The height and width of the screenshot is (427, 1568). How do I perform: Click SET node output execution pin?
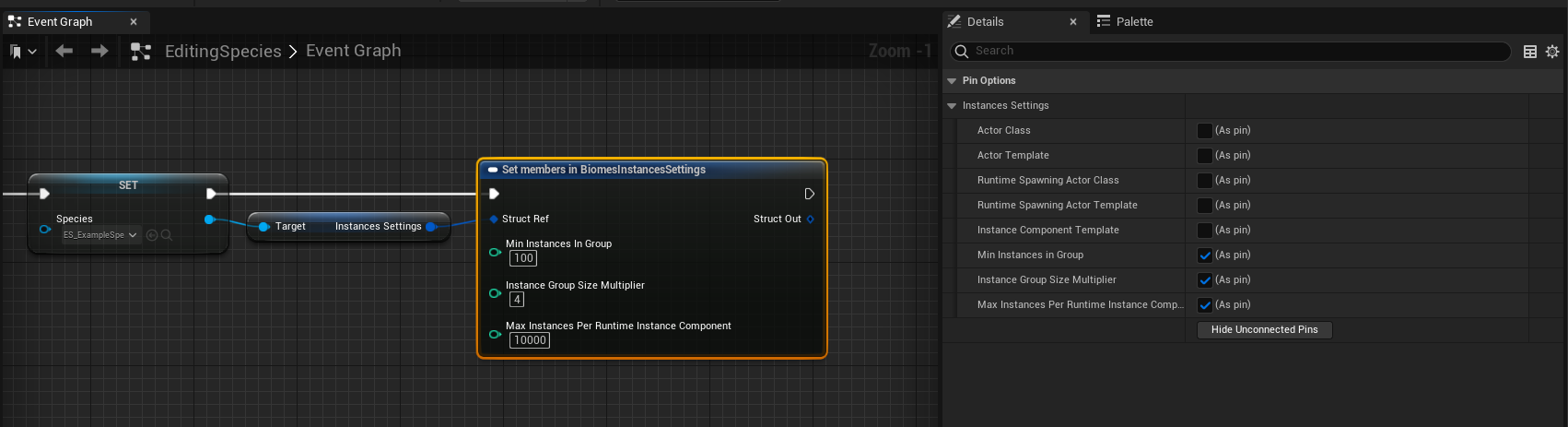[211, 194]
